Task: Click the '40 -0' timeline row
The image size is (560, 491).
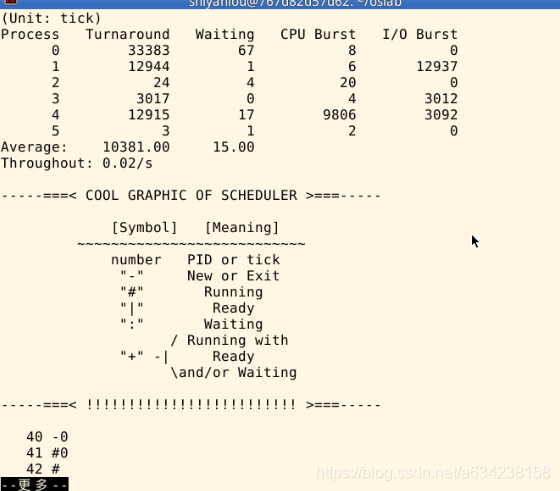Action: pyautogui.click(x=47, y=437)
